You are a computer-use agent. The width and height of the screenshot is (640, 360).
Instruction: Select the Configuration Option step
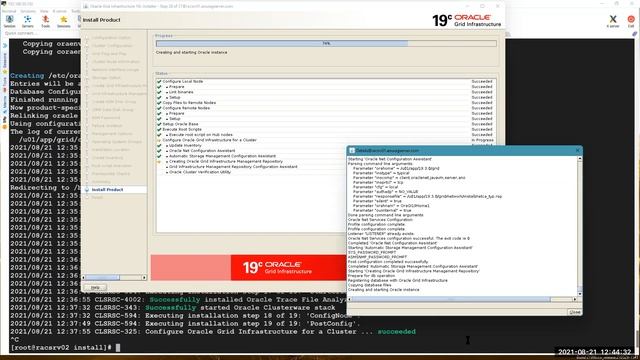pos(111,38)
